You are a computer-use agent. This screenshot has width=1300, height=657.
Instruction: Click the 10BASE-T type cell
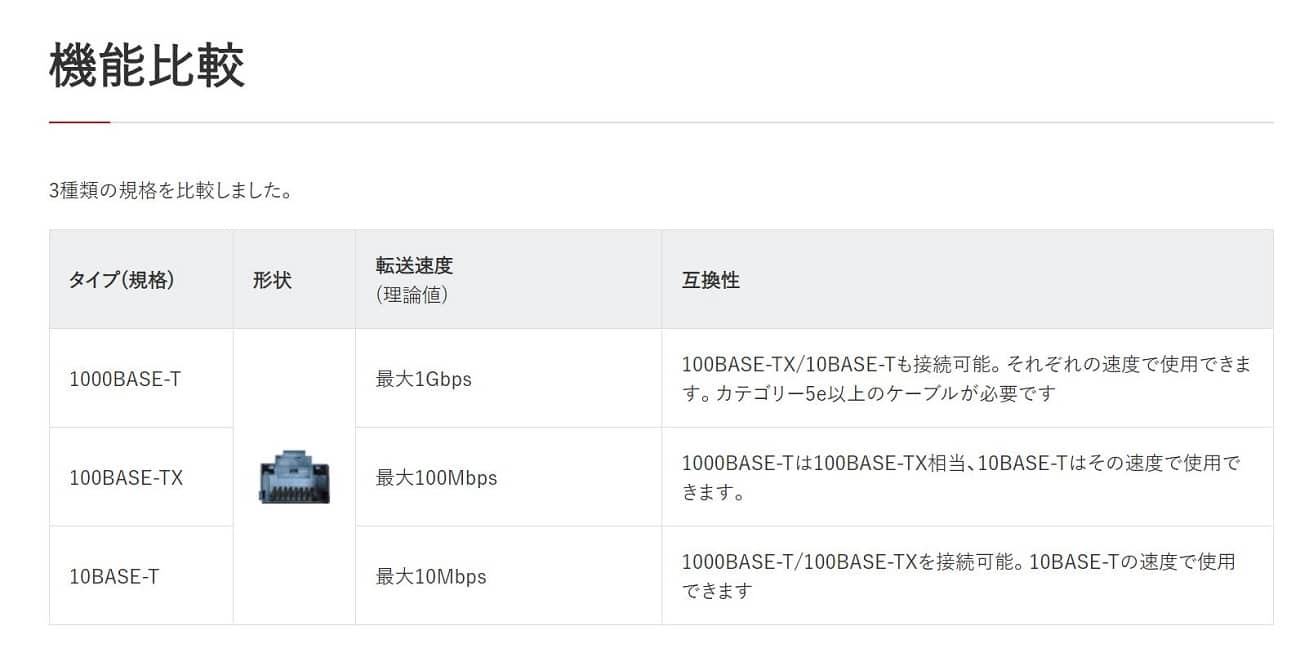pos(114,577)
